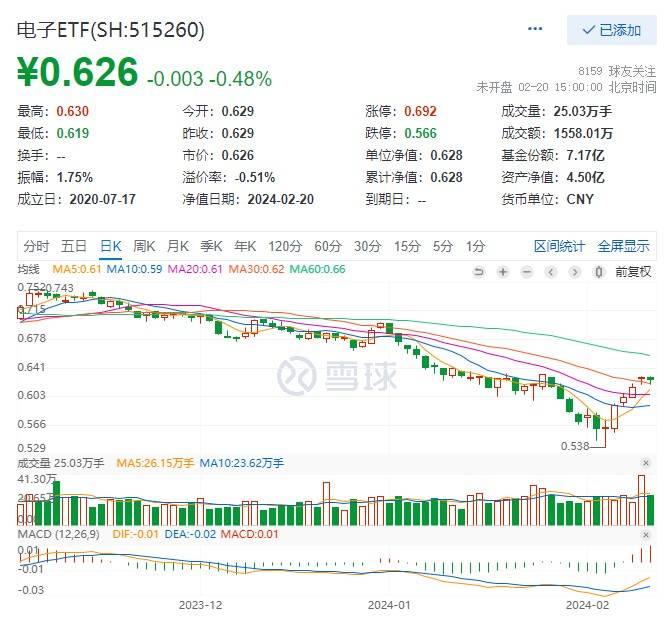The width and height of the screenshot is (667, 618).
Task: Close the 成交量 volume indicator panel
Action: (x=646, y=463)
